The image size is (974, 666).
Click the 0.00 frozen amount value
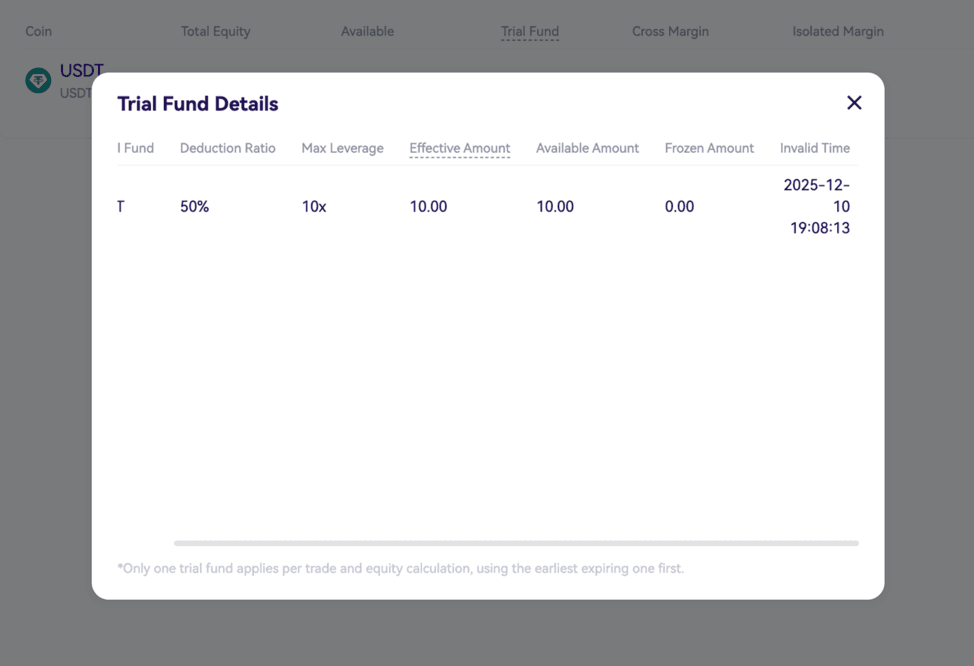tap(679, 207)
